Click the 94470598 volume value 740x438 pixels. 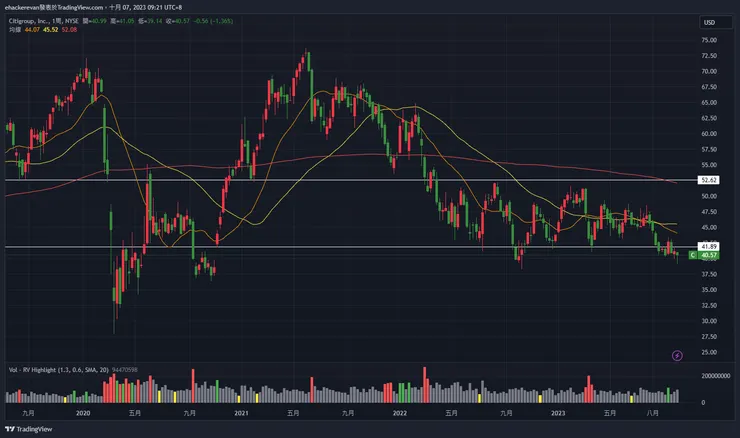click(x=125, y=370)
